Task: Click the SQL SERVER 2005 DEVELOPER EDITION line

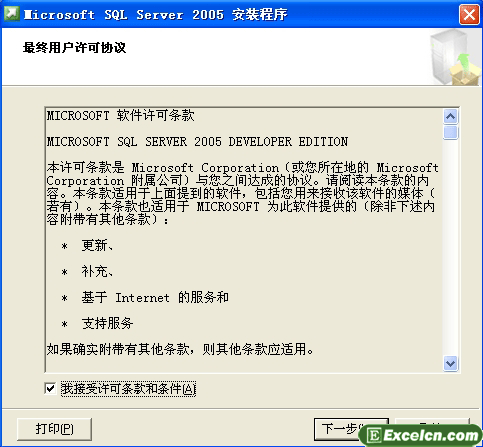Action: [197, 142]
